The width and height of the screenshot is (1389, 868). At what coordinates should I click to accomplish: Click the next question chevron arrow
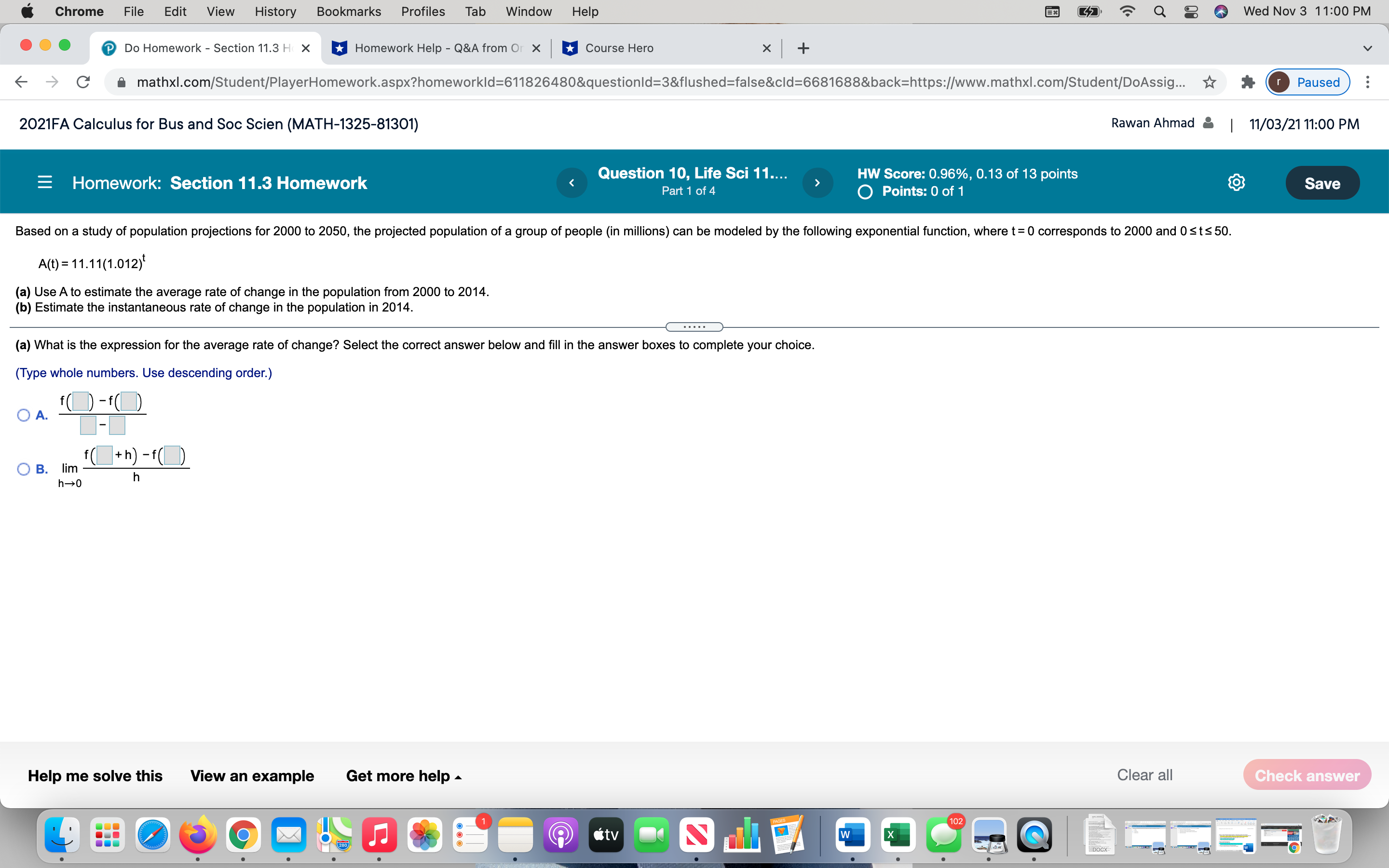coord(817,182)
